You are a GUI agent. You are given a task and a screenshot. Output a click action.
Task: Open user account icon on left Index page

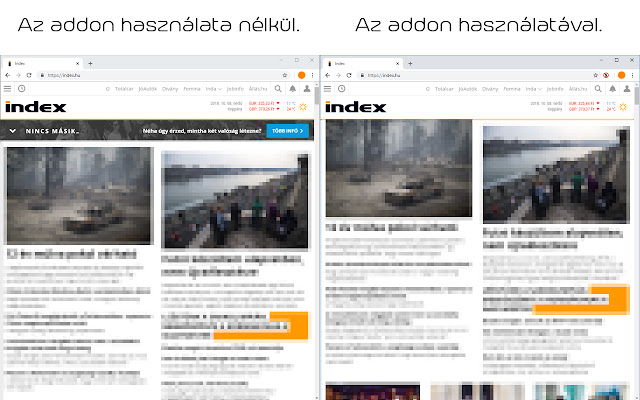click(x=307, y=89)
